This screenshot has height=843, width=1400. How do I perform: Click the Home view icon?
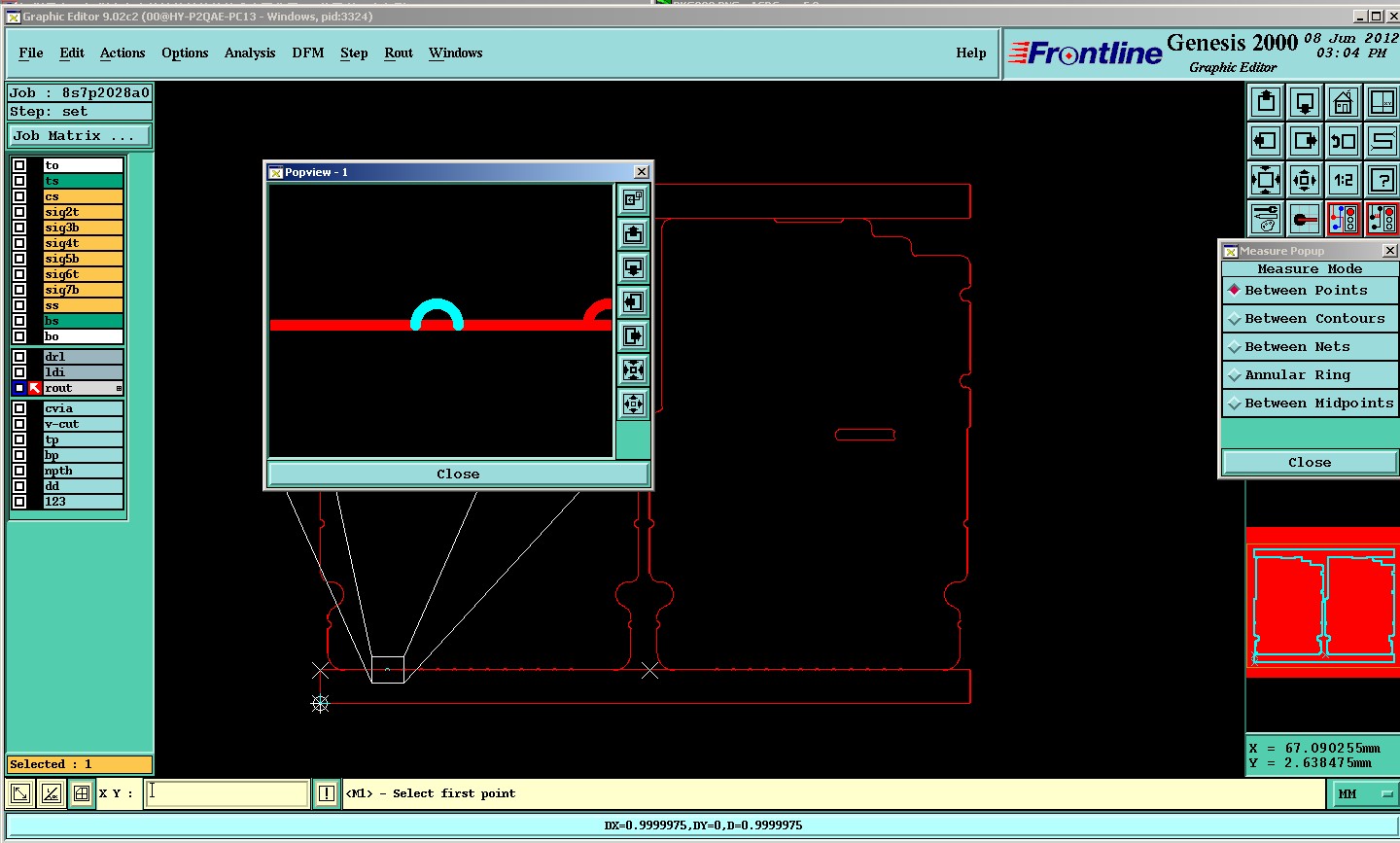1343,102
